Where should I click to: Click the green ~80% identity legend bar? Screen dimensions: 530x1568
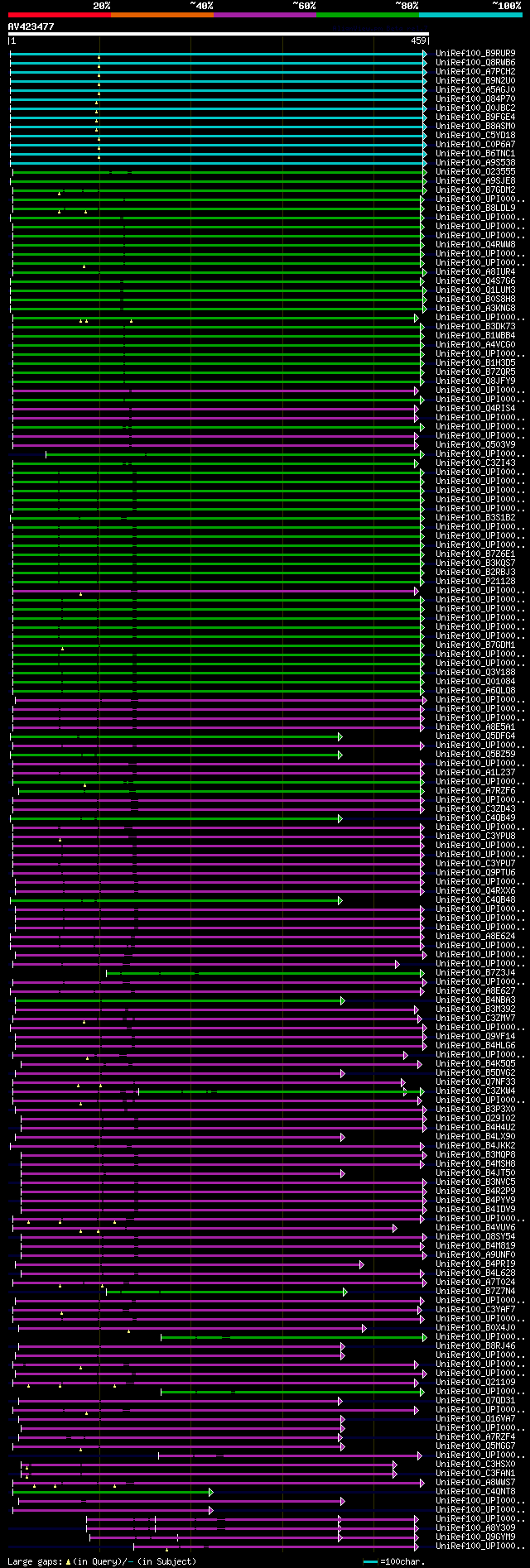pyautogui.click(x=368, y=15)
